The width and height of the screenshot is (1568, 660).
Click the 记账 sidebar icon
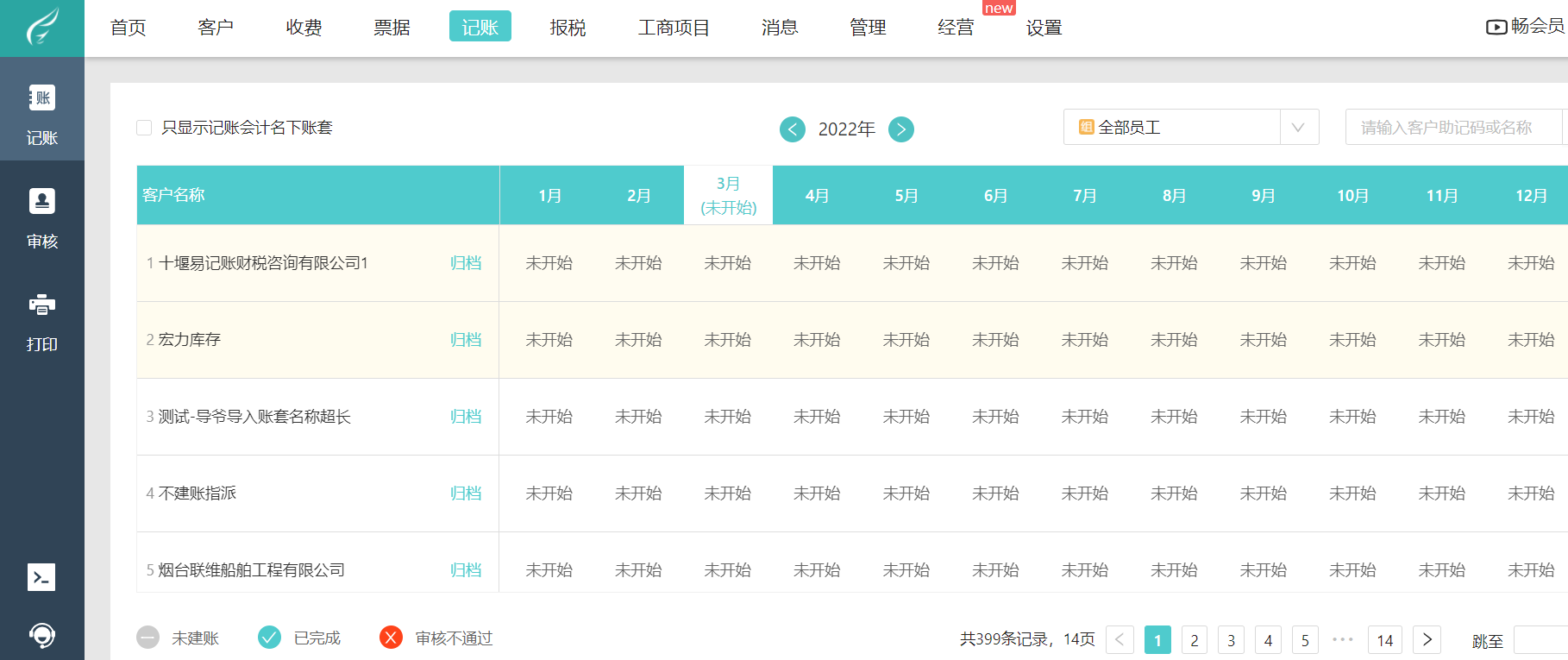coord(41,98)
